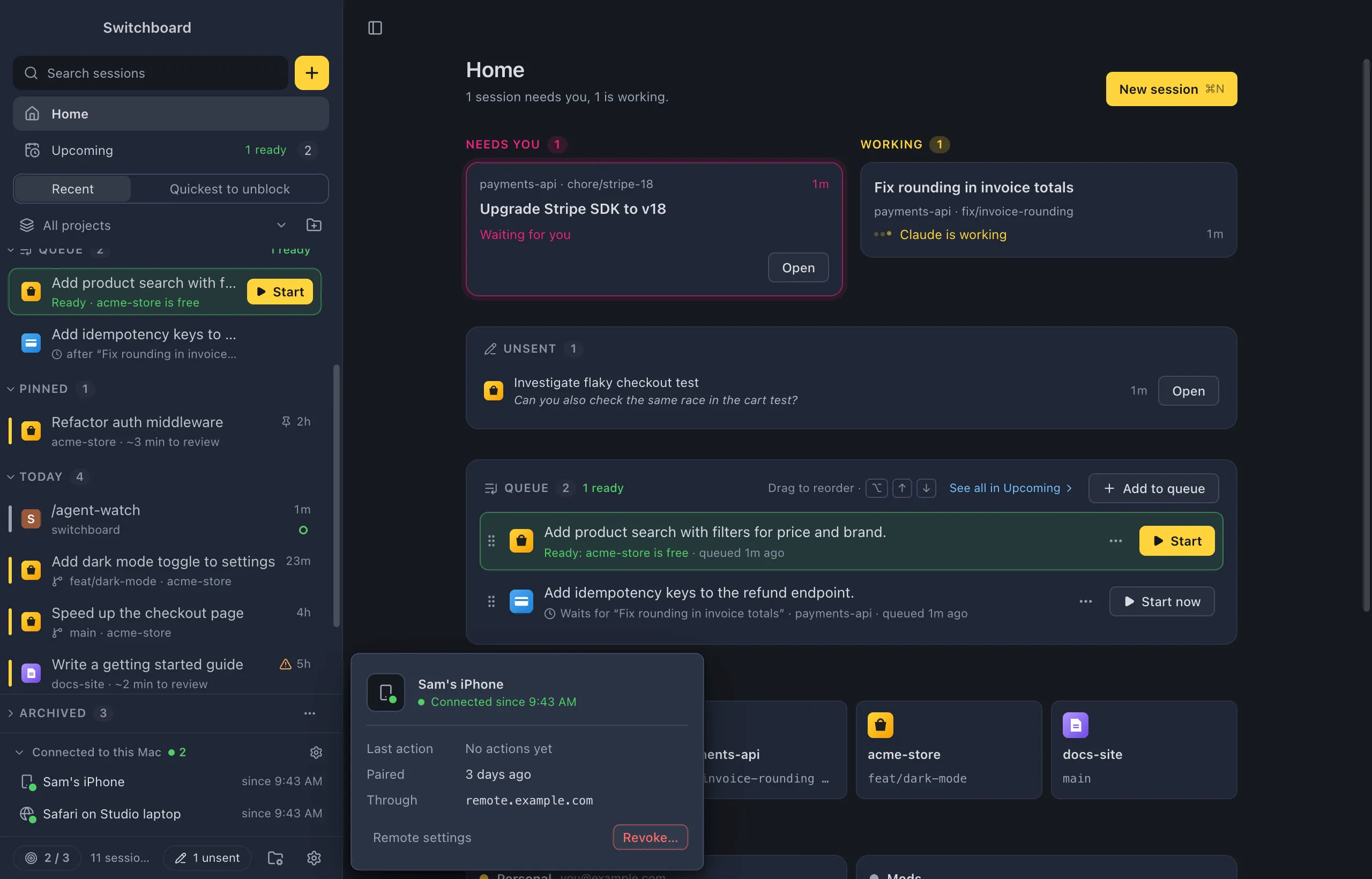Open the Upgrade Stripe SDK session
The image size is (1372, 879).
pyautogui.click(x=798, y=267)
